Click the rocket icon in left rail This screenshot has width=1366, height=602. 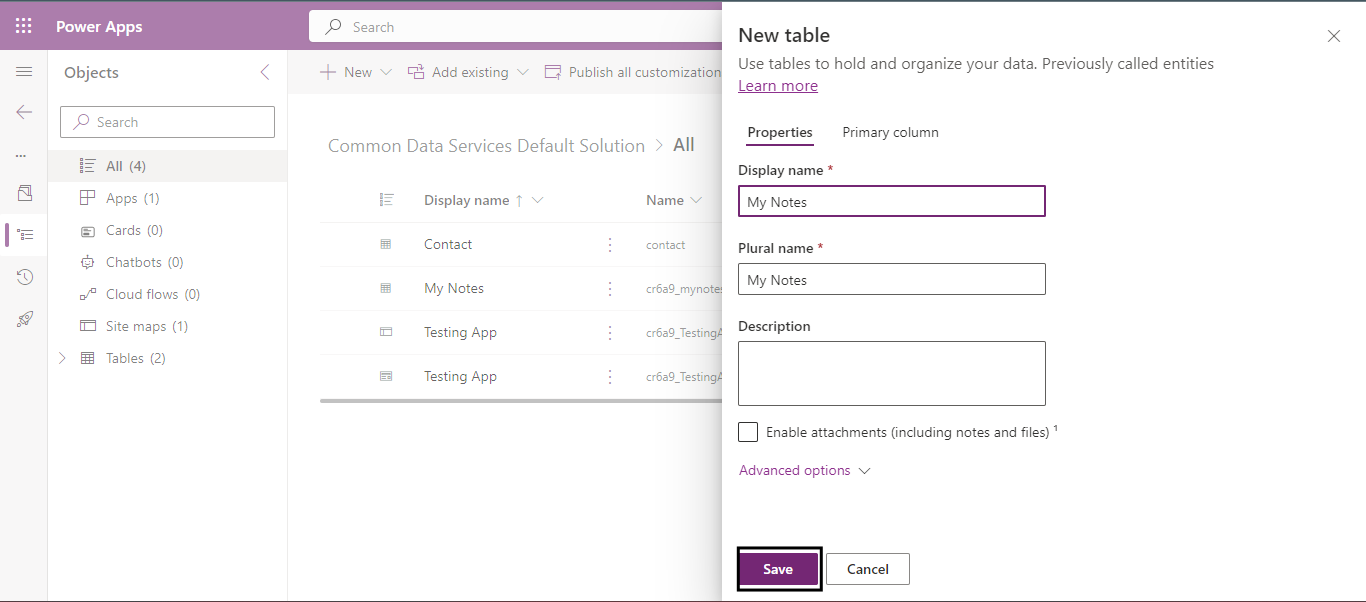click(24, 319)
